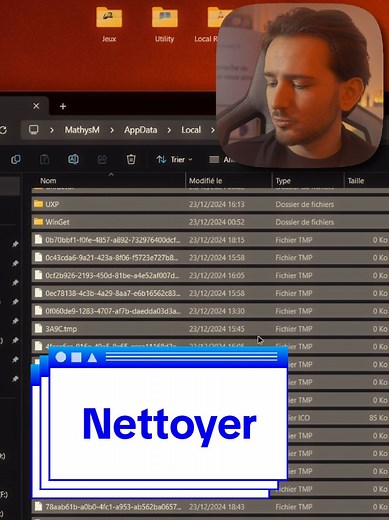This screenshot has height=520, width=389.
Task: Add a new Explorer tab
Action: (x=63, y=106)
